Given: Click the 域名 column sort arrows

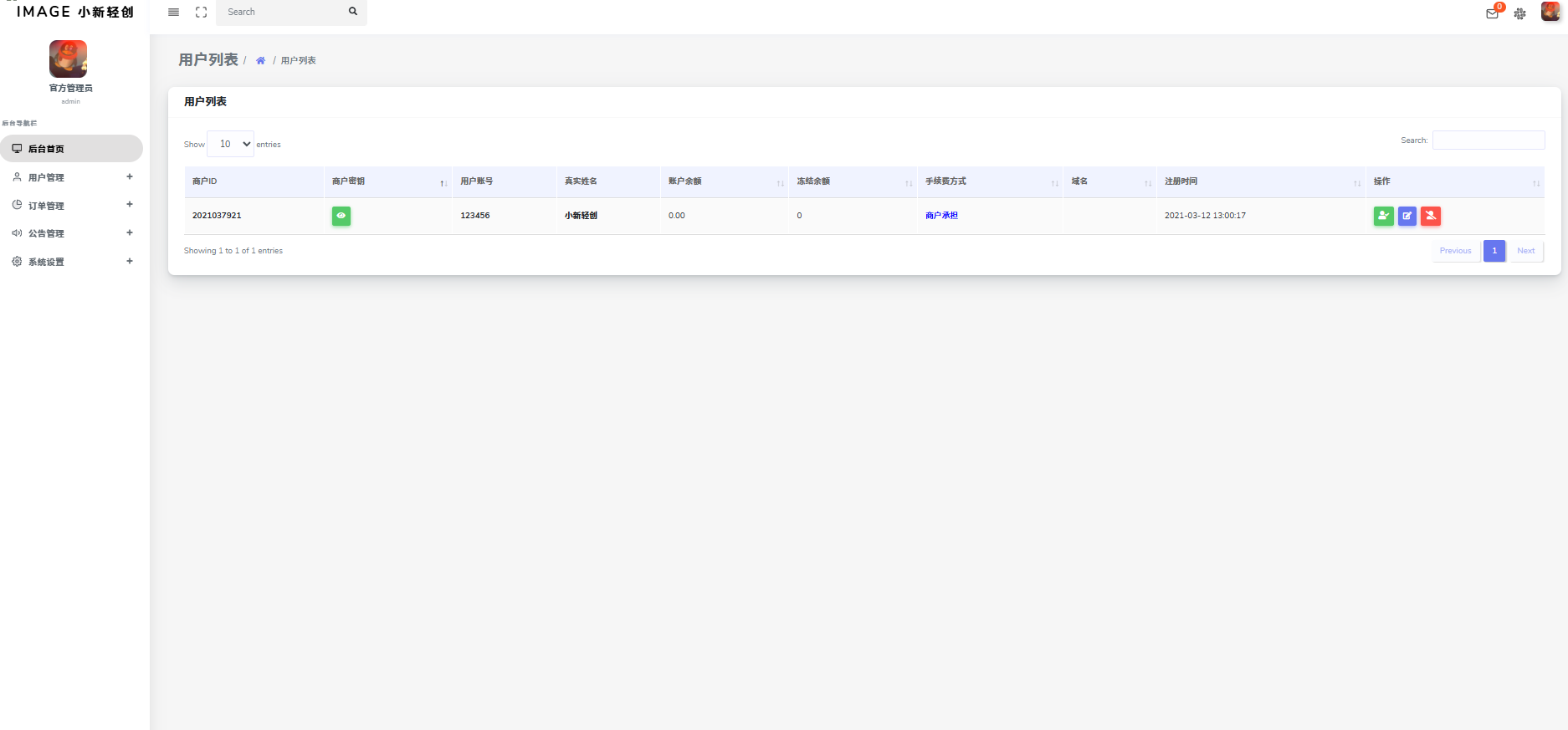Looking at the screenshot, I should 1148,183.
